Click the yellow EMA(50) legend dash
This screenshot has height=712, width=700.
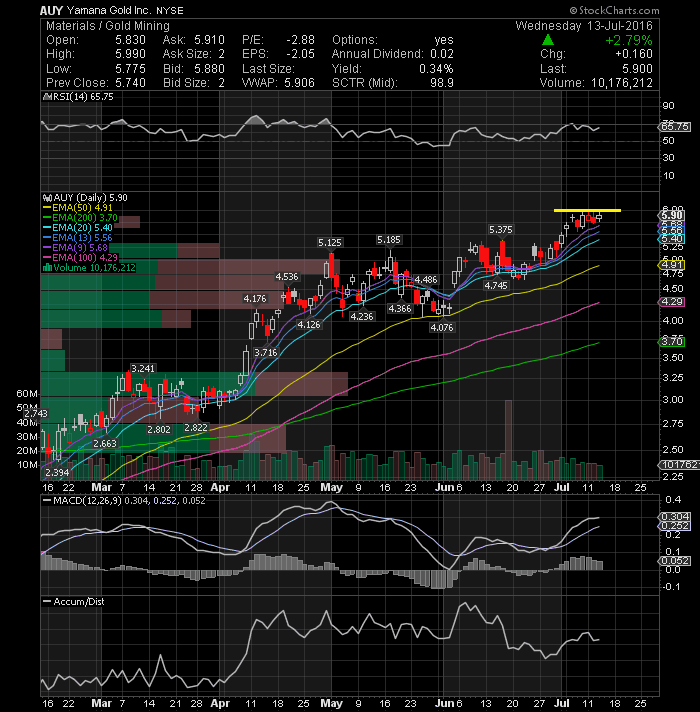click(x=47, y=208)
